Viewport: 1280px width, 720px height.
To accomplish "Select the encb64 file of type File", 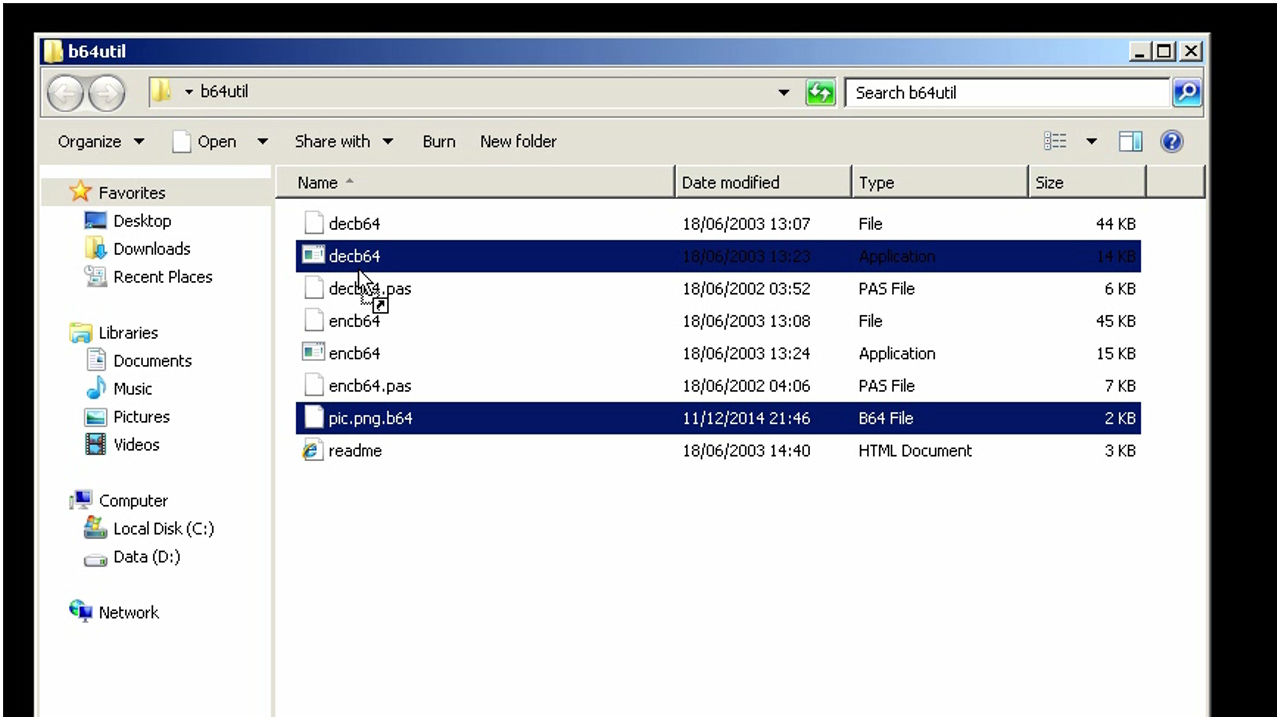I will click(718, 321).
